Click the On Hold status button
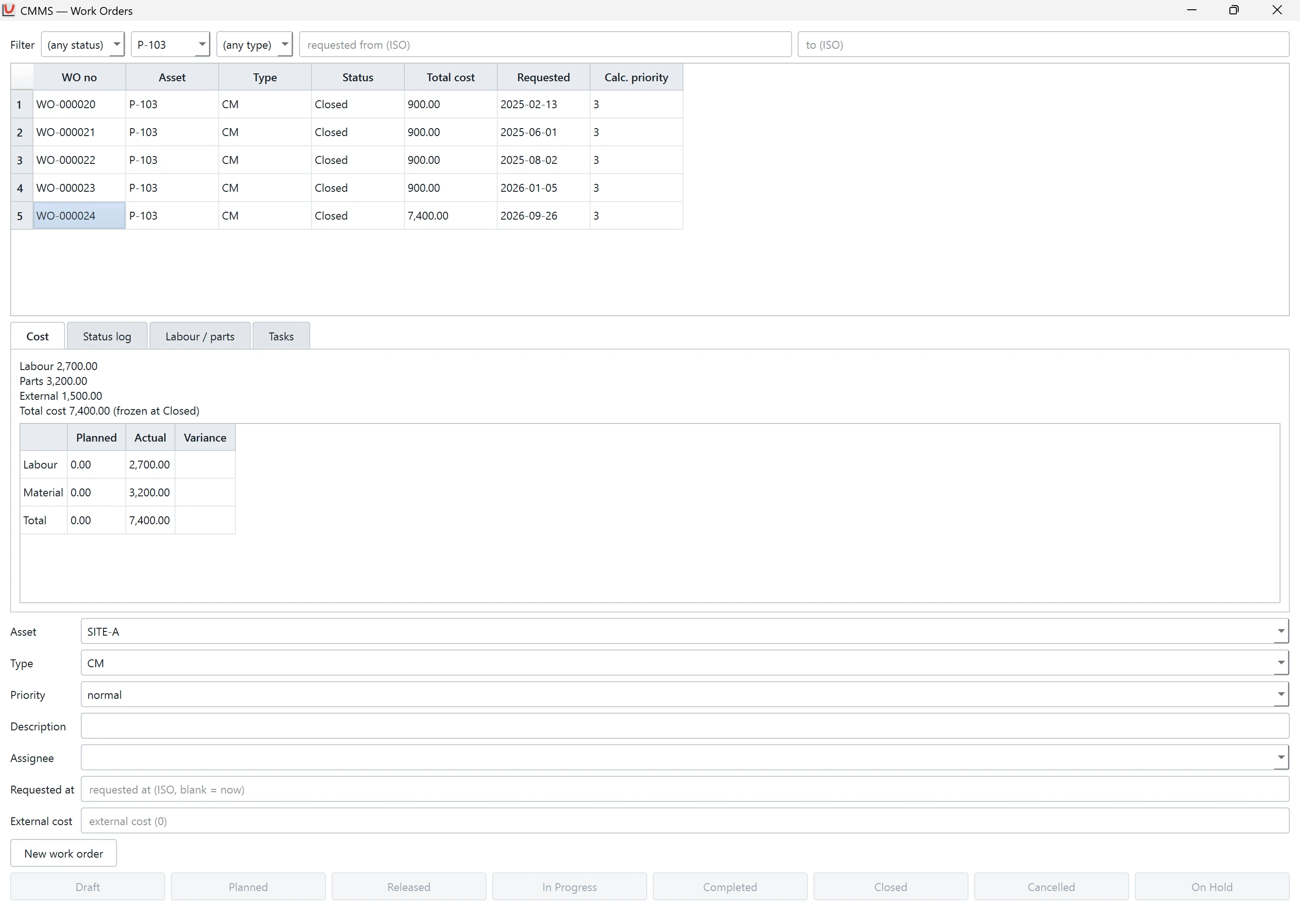This screenshot has width=1300, height=924. tap(1212, 887)
